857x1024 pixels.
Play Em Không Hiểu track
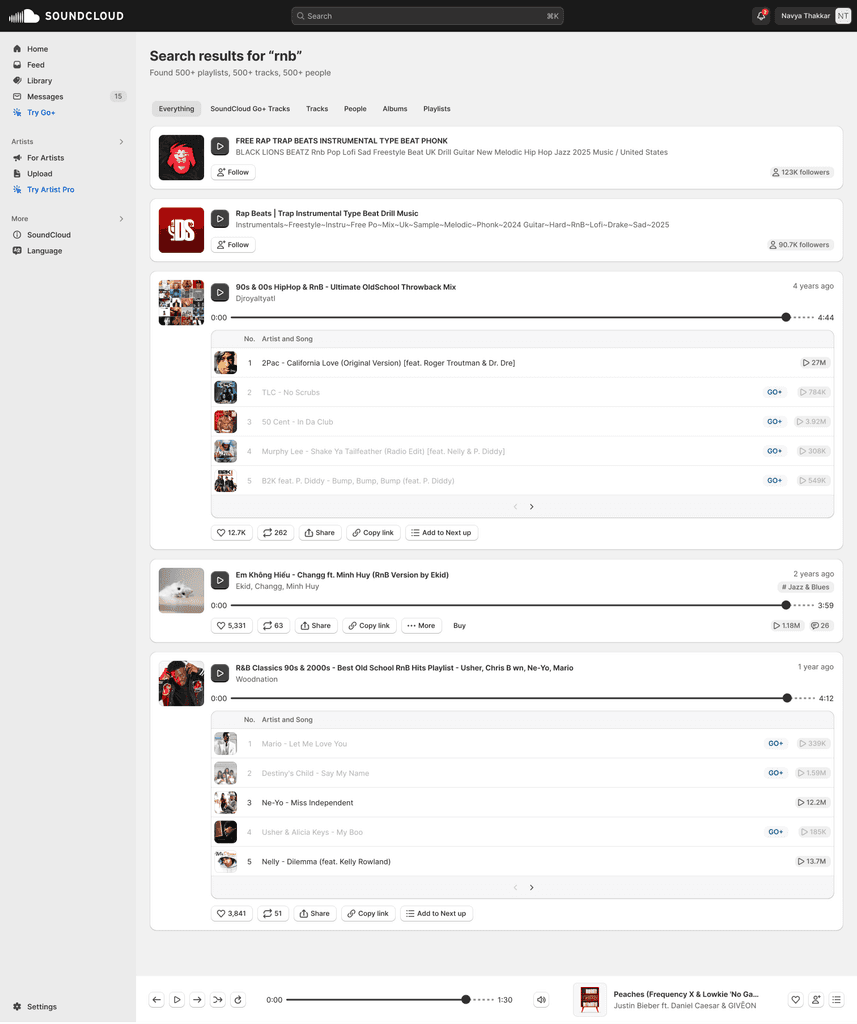220,581
